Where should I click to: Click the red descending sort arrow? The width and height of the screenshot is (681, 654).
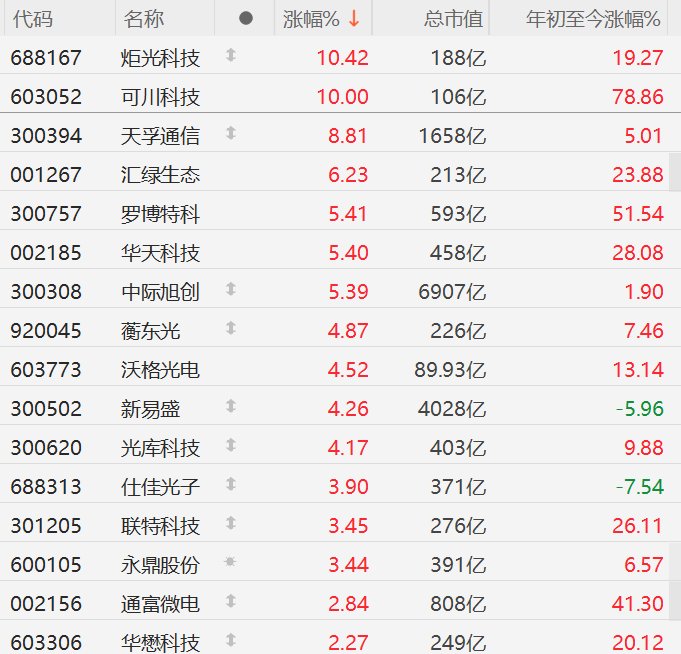tap(354, 19)
